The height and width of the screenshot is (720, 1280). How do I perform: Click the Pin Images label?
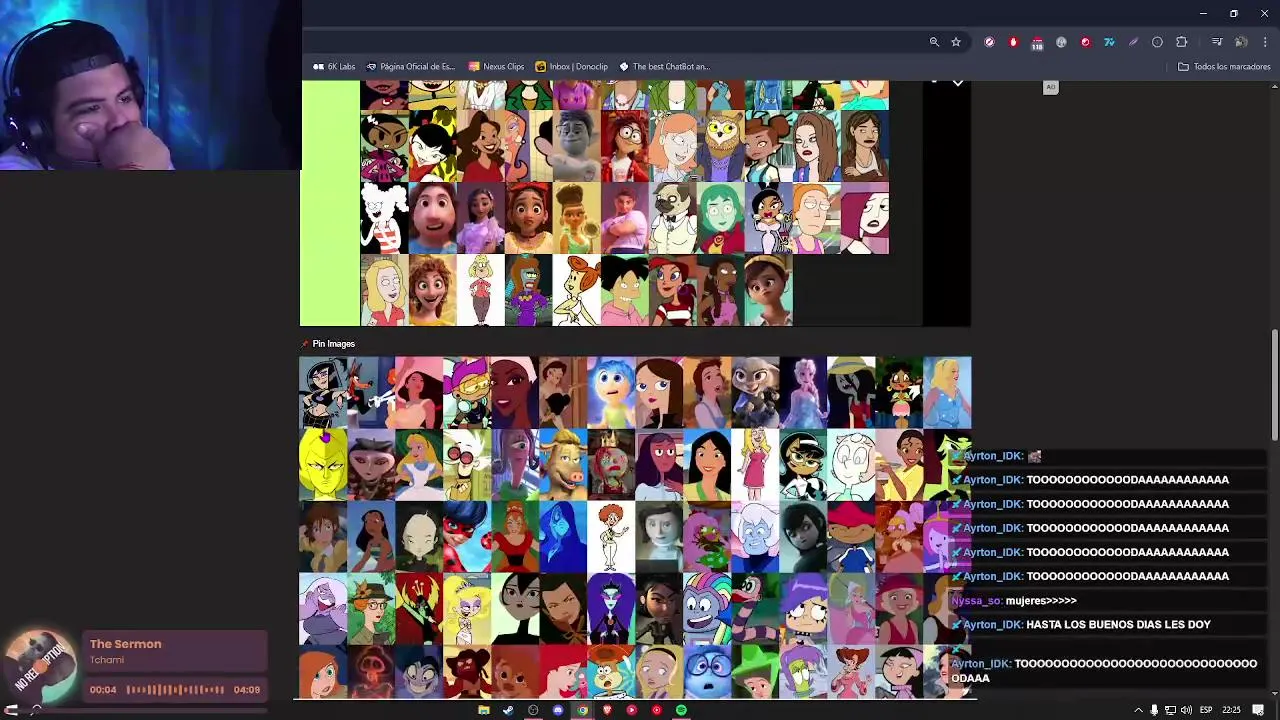333,344
